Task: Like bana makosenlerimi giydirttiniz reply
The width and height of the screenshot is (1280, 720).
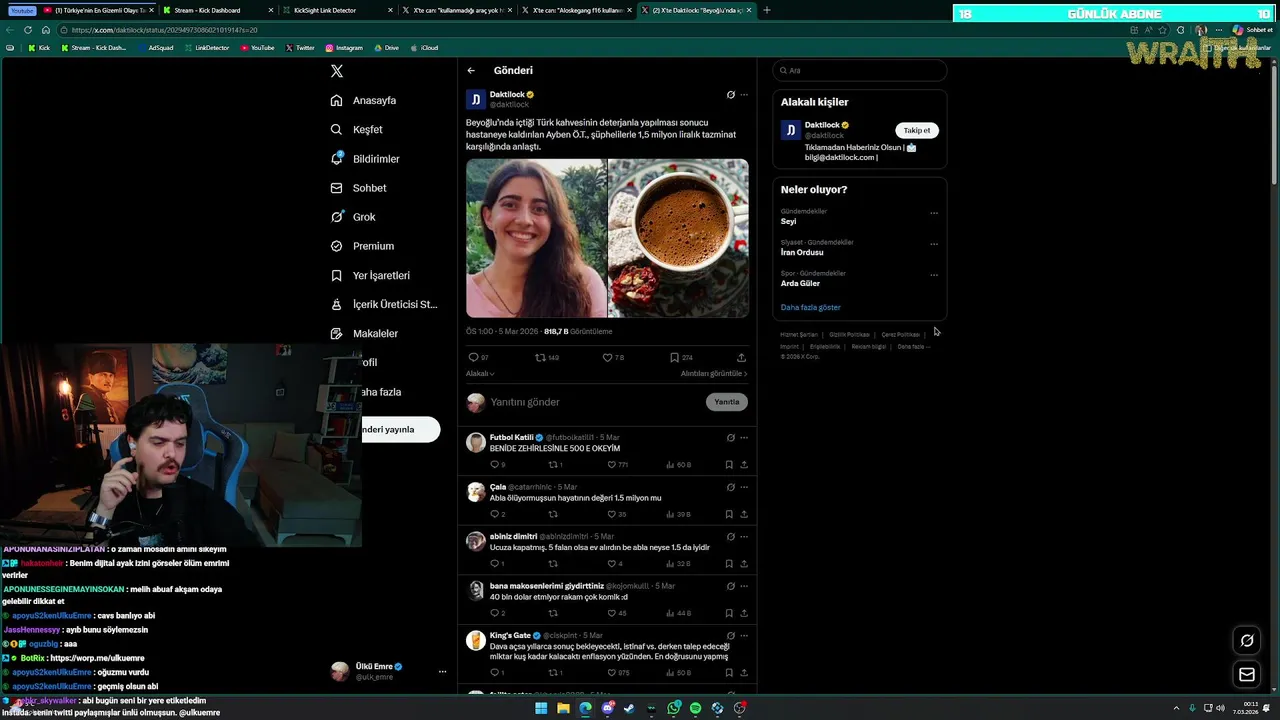Action: coord(616,613)
